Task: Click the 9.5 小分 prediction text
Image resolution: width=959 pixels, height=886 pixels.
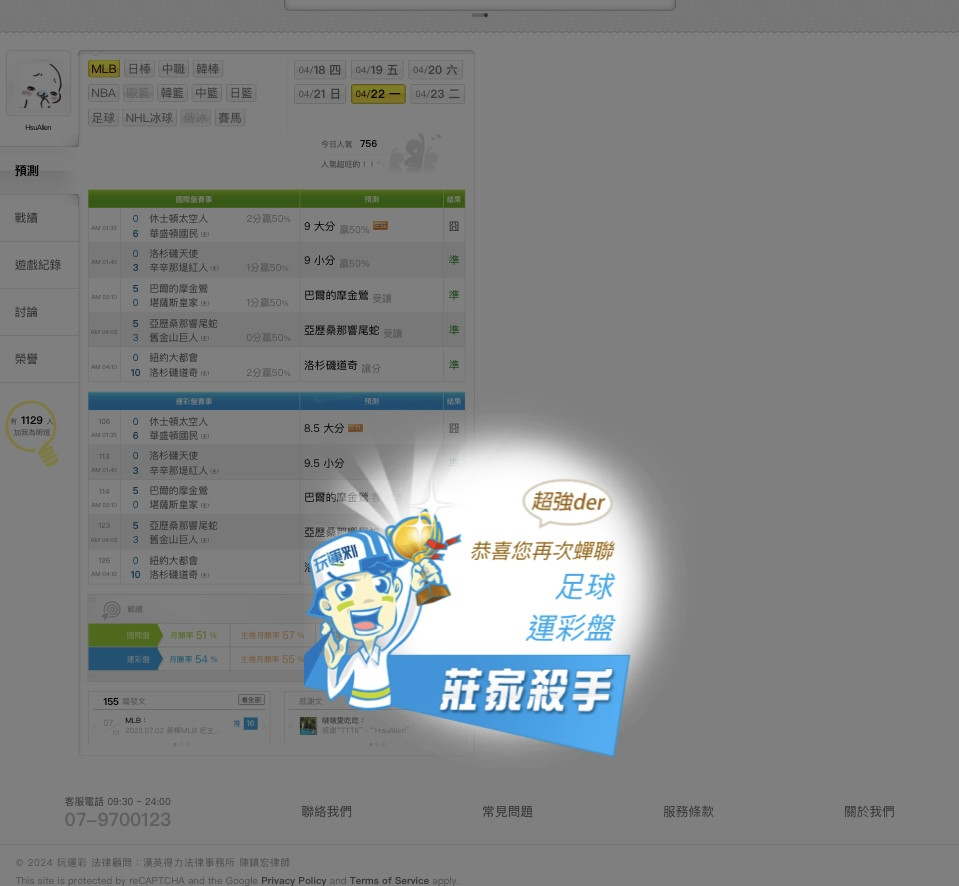Action: pyautogui.click(x=324, y=463)
